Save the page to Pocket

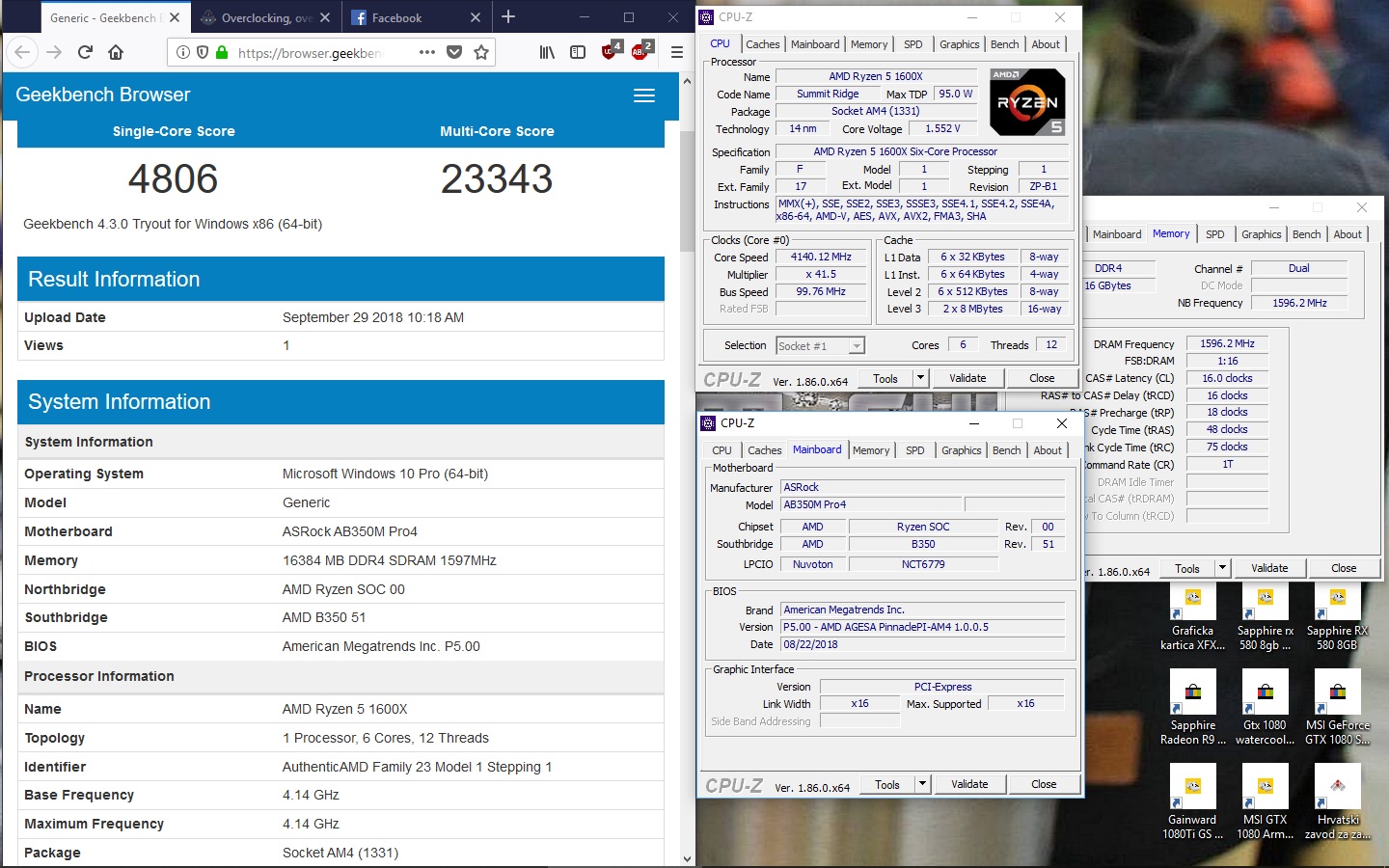tap(454, 52)
